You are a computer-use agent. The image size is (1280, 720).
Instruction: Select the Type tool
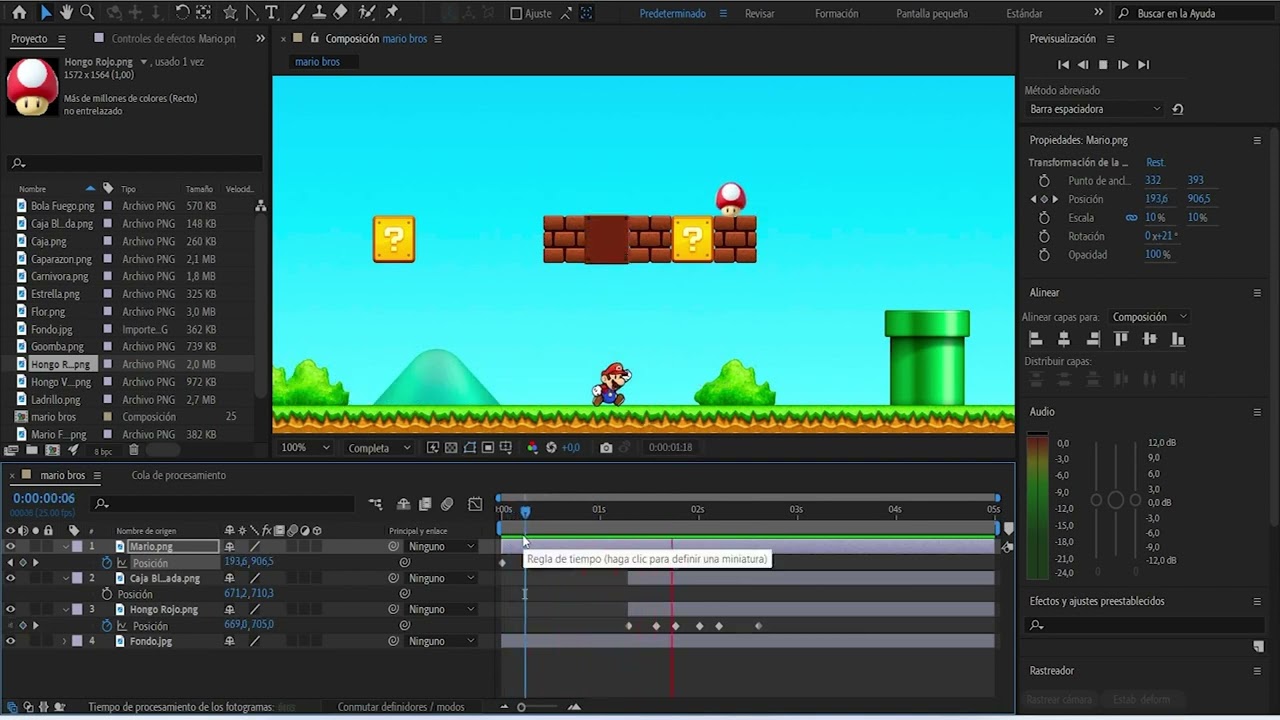(x=274, y=13)
